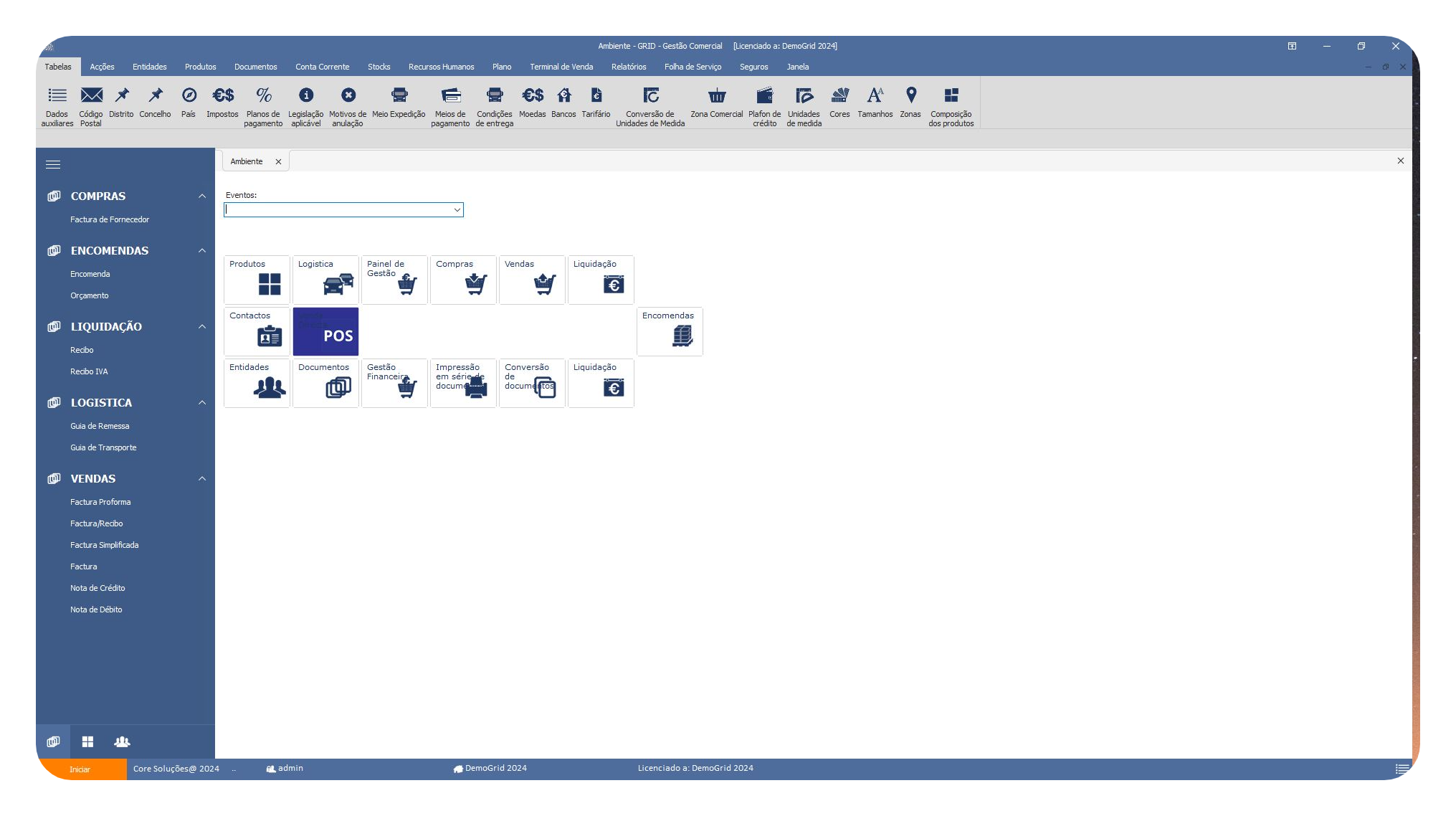Viewport: 1456px width, 816px height.
Task: Open Código Postal envelope icon
Action: (x=91, y=96)
